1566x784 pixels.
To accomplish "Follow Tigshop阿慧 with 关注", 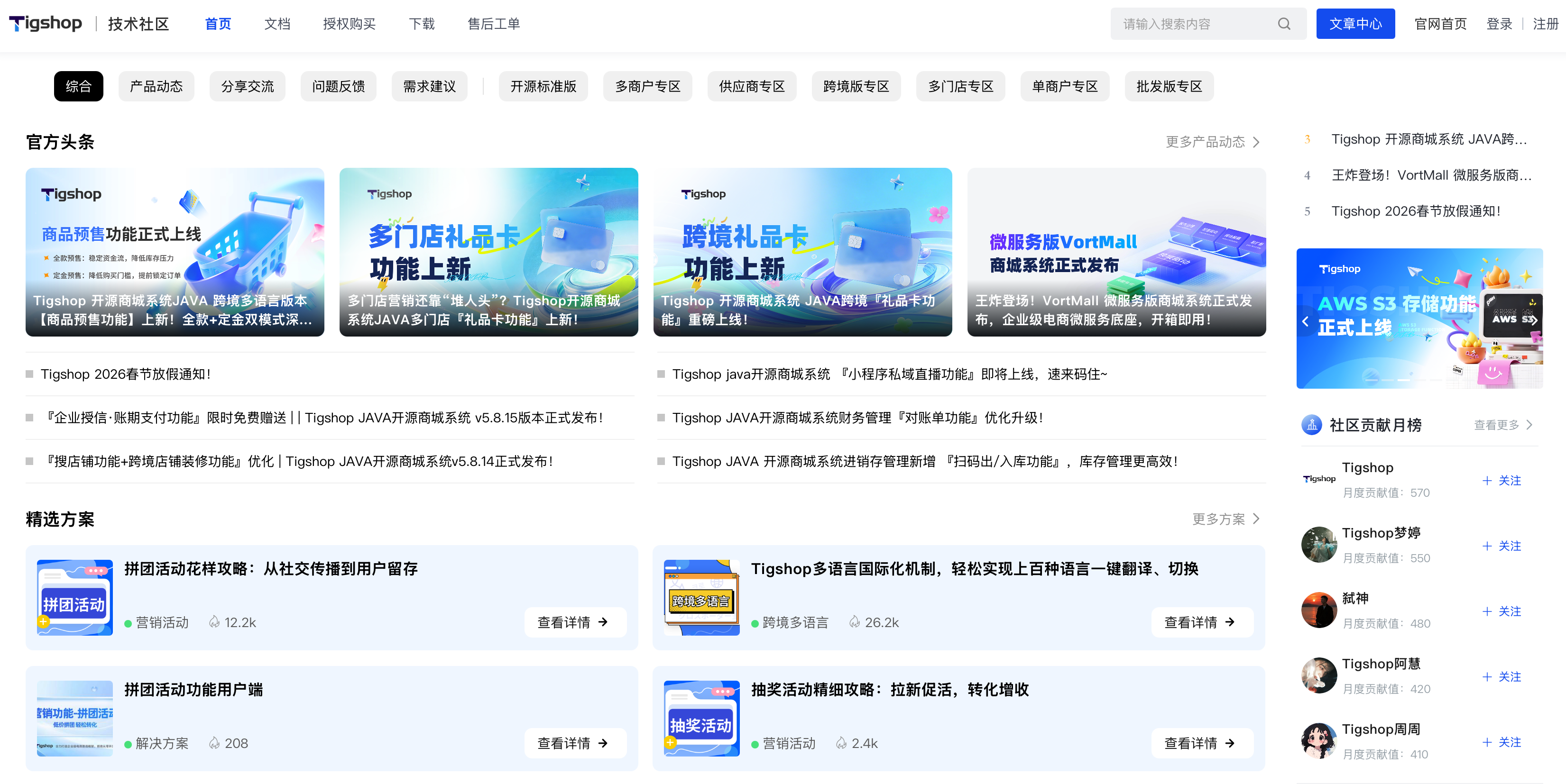I will click(x=1502, y=677).
